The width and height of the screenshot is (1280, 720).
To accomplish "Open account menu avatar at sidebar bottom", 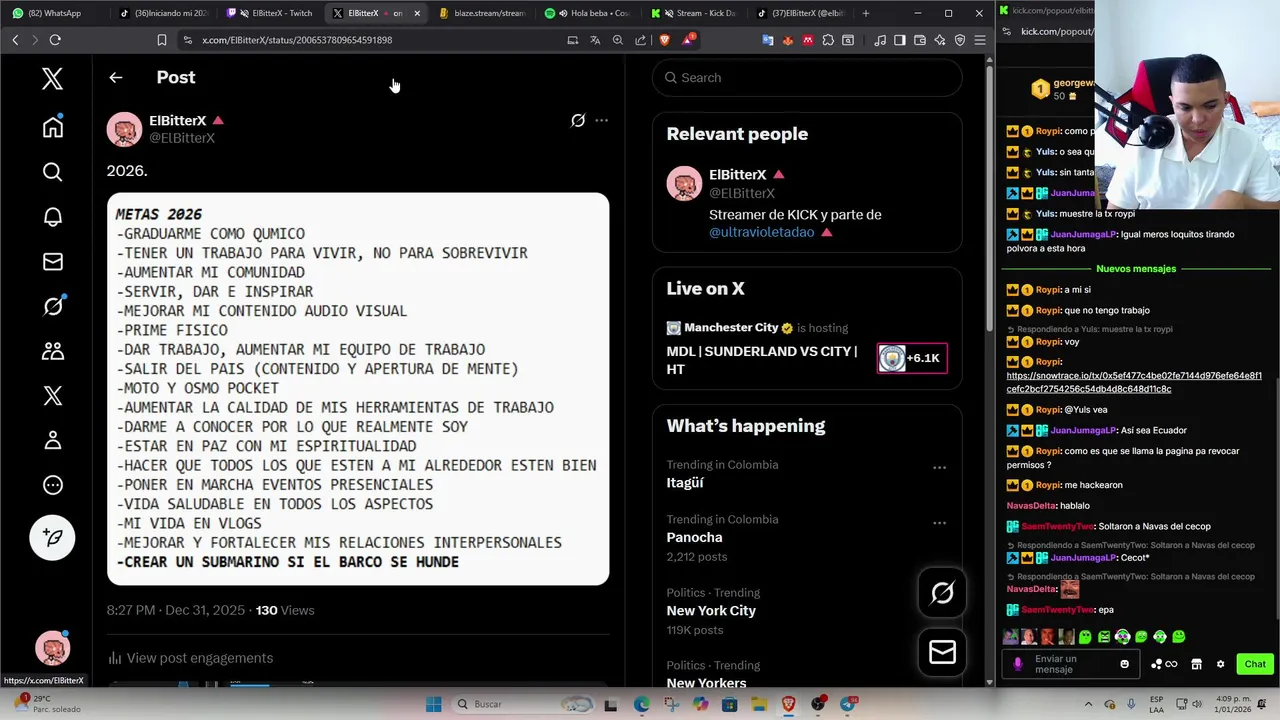I will pyautogui.click(x=53, y=649).
